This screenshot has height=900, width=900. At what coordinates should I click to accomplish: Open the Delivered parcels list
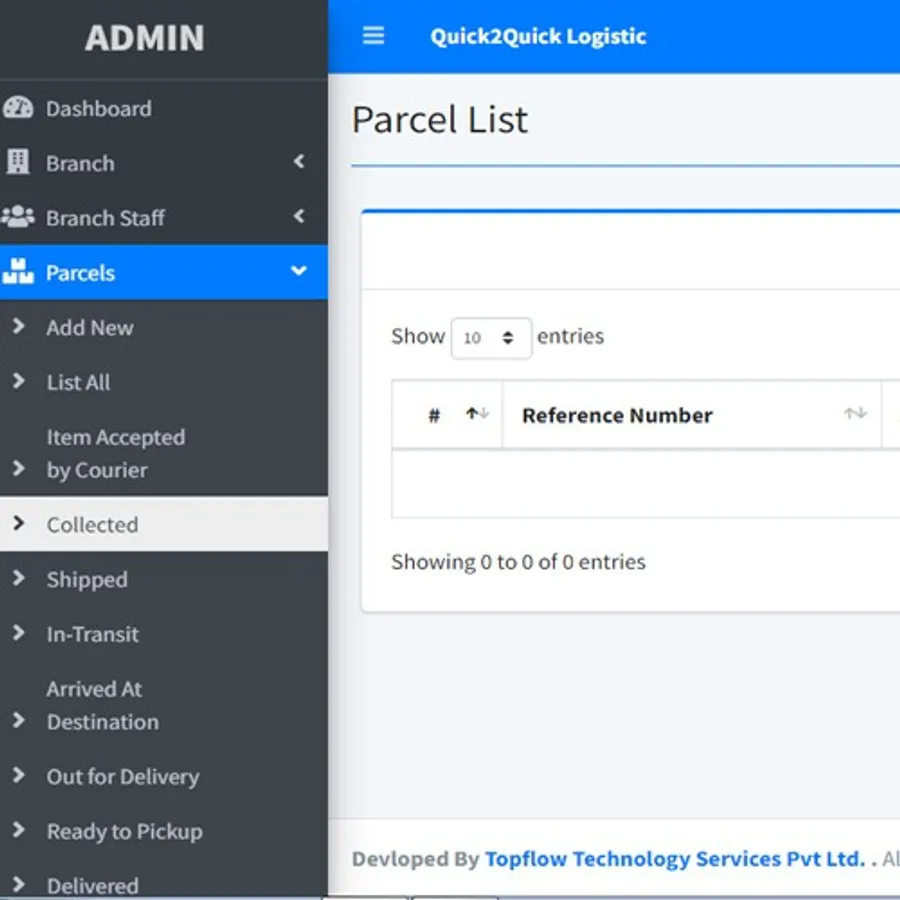pyautogui.click(x=164, y=879)
